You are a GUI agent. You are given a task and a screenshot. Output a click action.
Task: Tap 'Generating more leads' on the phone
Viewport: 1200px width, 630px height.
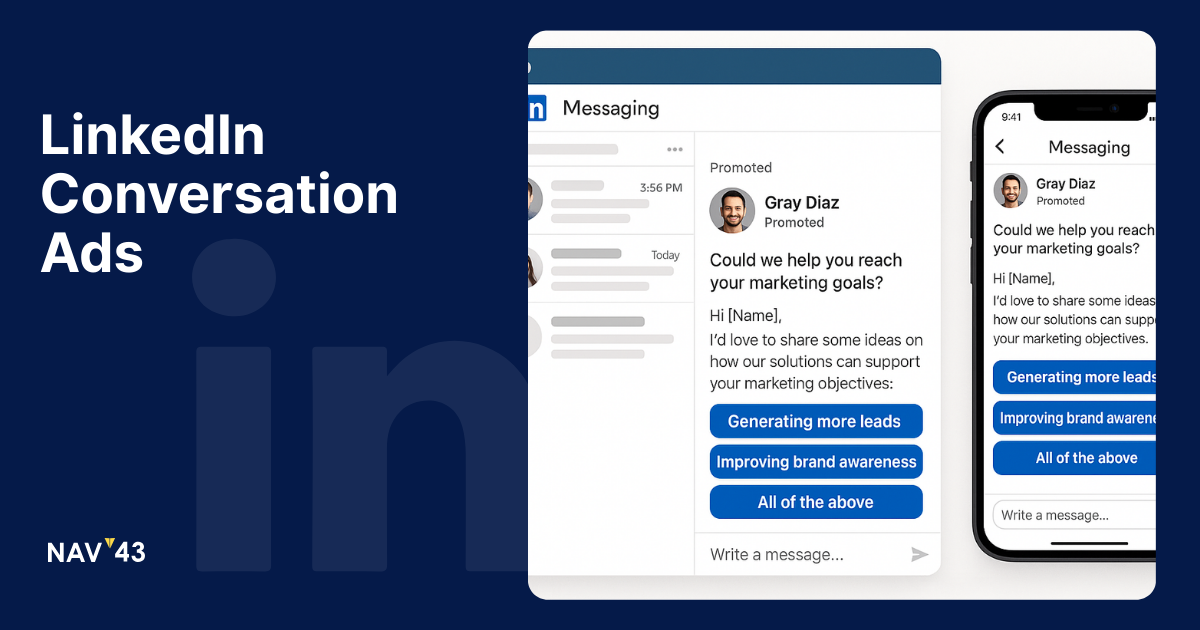tap(1075, 377)
